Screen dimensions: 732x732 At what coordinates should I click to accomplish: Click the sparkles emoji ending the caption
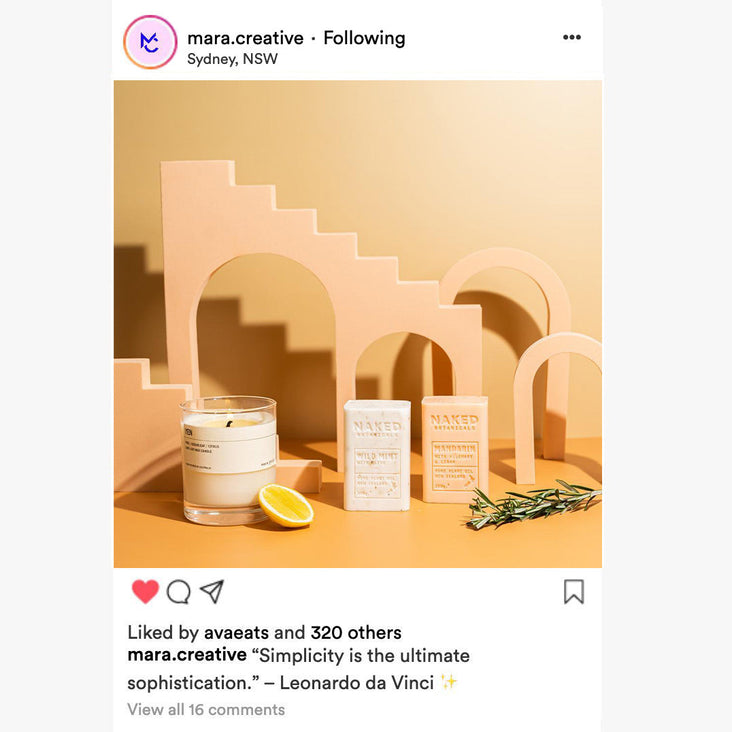point(449,683)
